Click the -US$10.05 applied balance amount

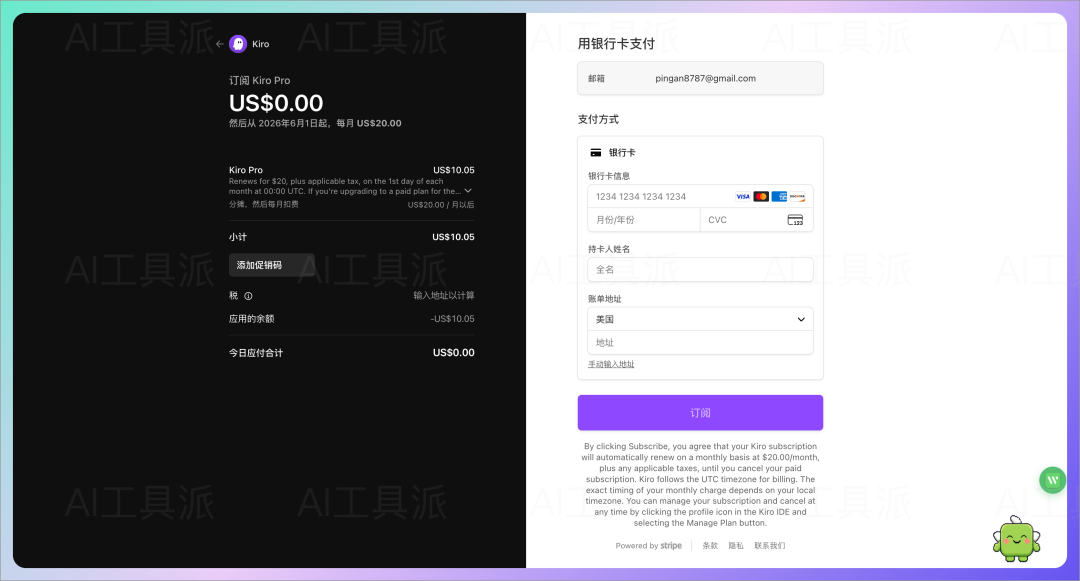453,319
